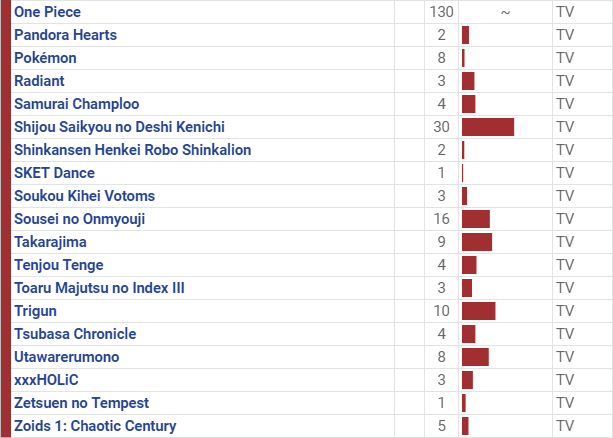Open the One Piece anime link
This screenshot has width=613, height=438.
tap(47, 12)
